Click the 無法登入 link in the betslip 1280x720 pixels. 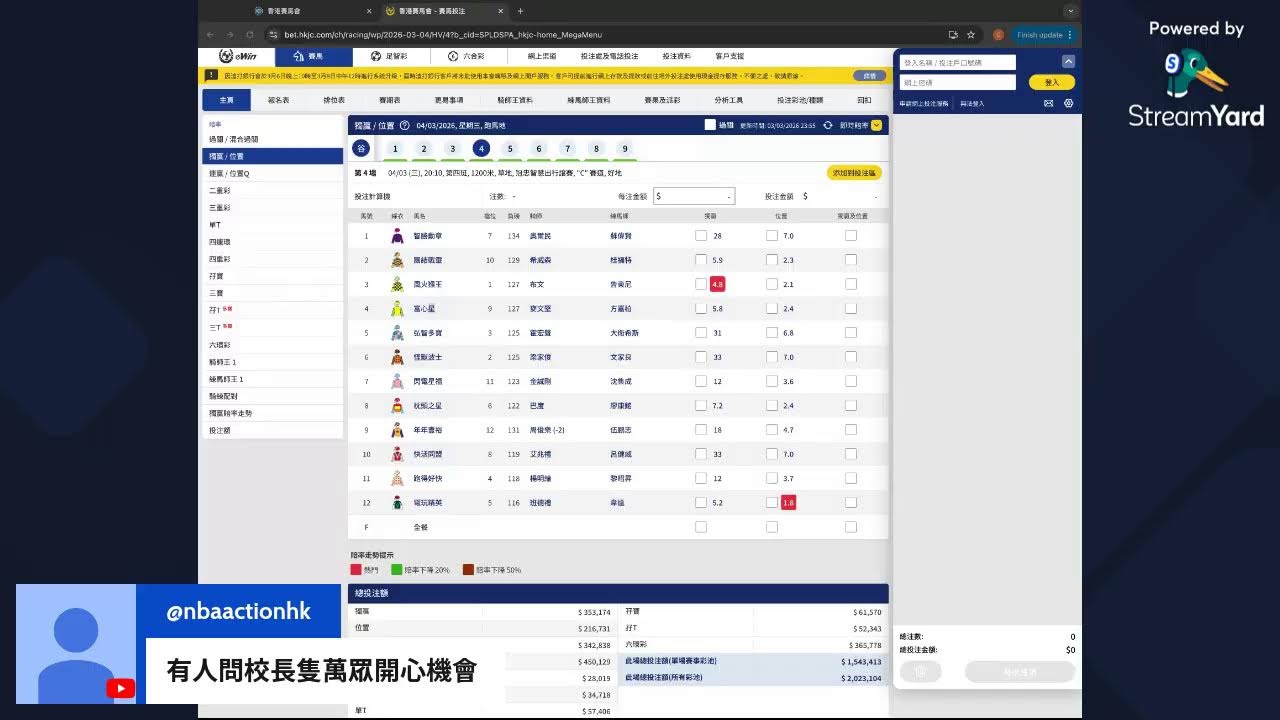(972, 103)
